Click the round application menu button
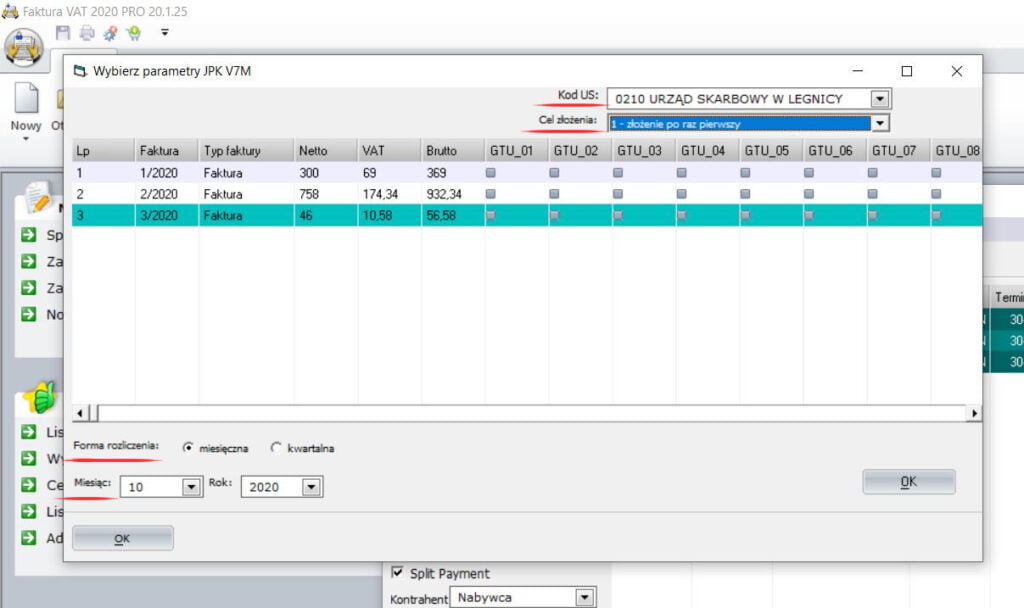Image resolution: width=1024 pixels, height=608 pixels. 24,45
